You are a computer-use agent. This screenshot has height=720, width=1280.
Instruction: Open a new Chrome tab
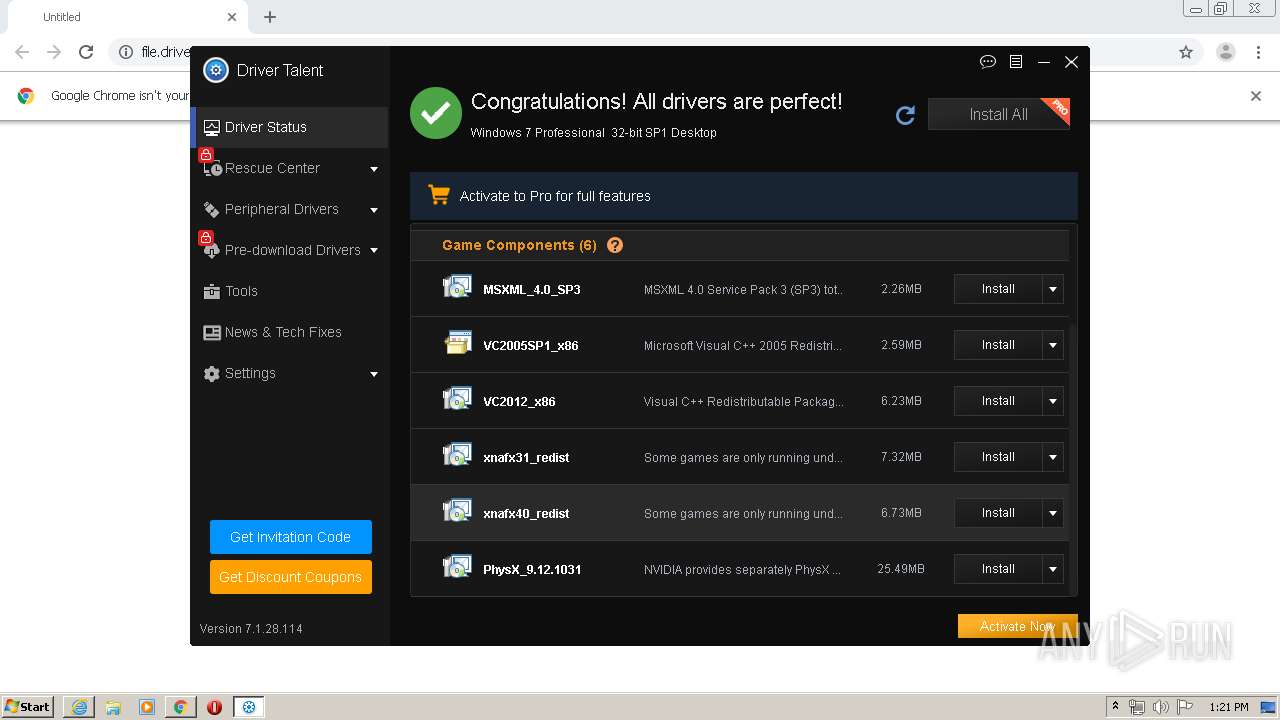click(270, 17)
